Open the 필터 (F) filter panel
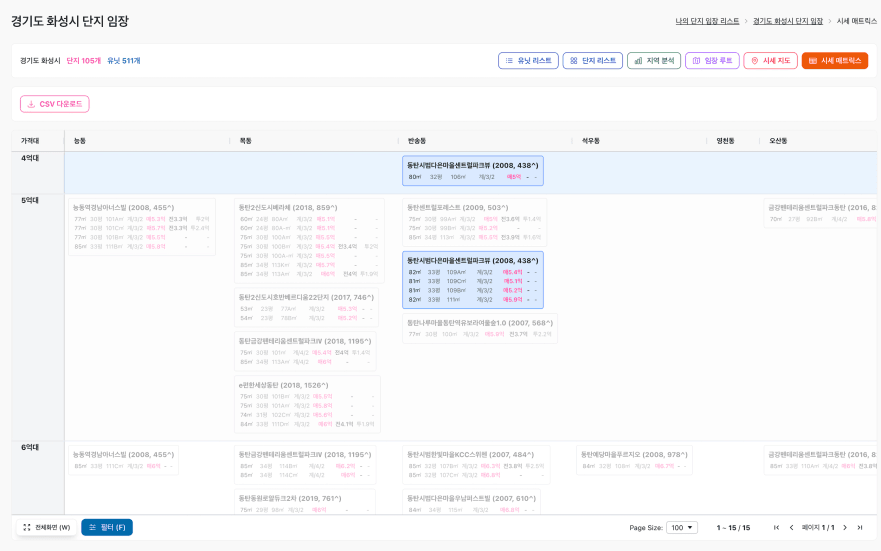 (x=107, y=527)
